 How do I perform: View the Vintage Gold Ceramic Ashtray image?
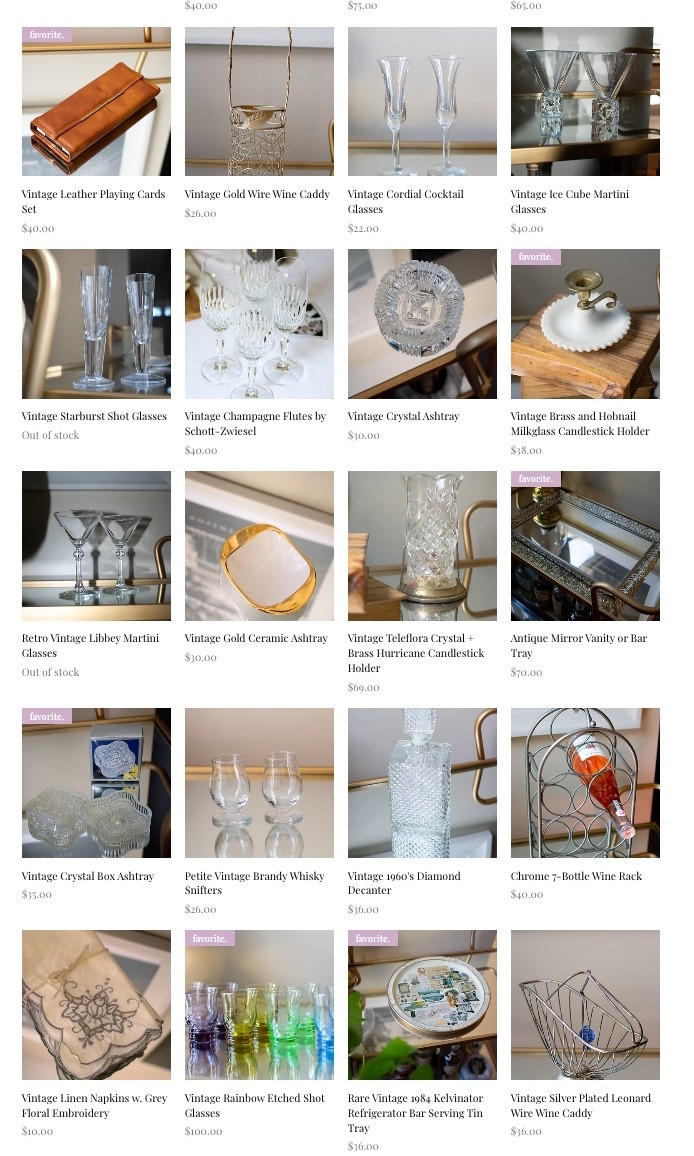259,546
